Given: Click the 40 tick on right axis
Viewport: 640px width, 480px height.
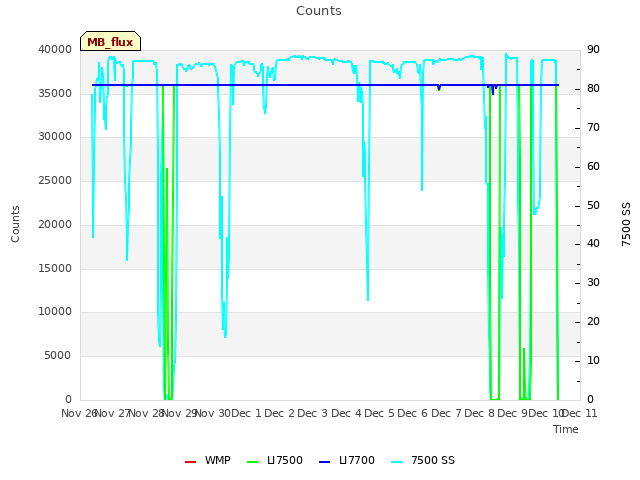Looking at the screenshot, I should click(x=593, y=244).
